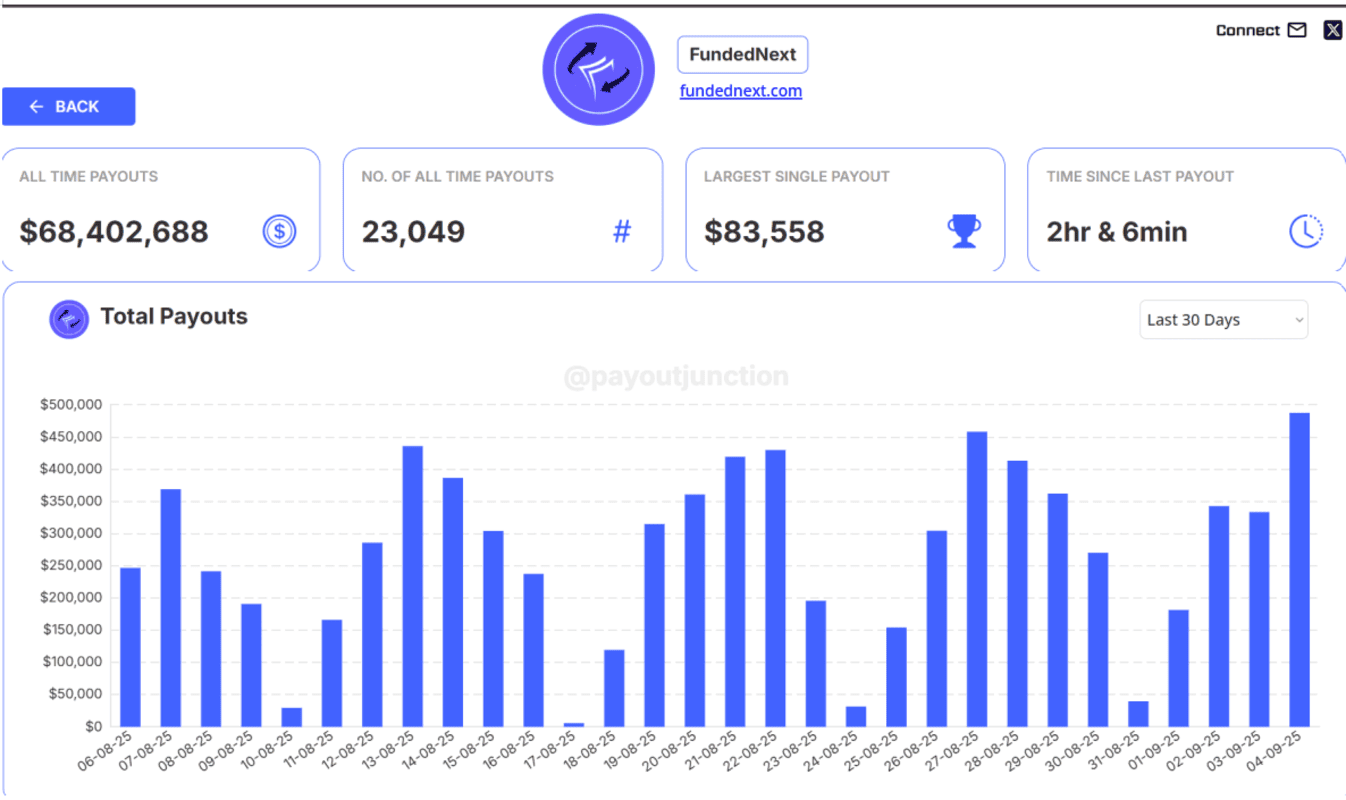The image size is (1346, 800).
Task: Open the X social media icon
Action: coord(1333,30)
